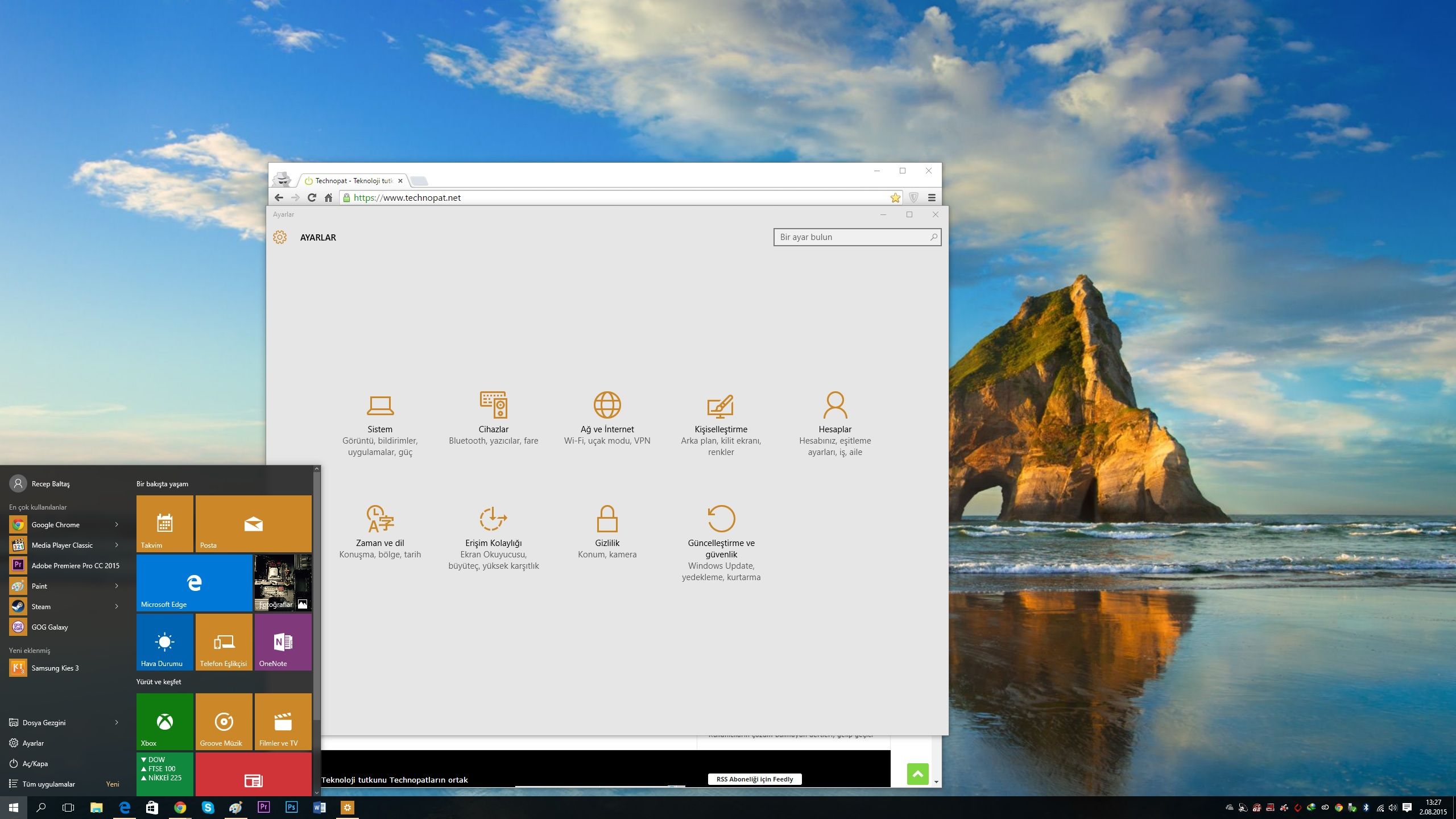Open the Microsoft Edge tile
The width and height of the screenshot is (1456, 819).
194,583
